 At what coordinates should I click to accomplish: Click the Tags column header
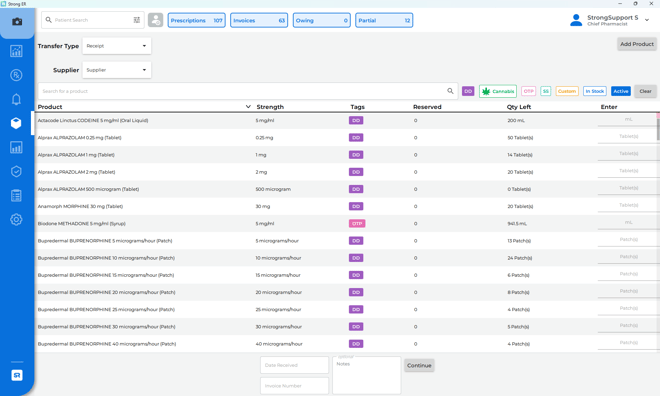(357, 107)
